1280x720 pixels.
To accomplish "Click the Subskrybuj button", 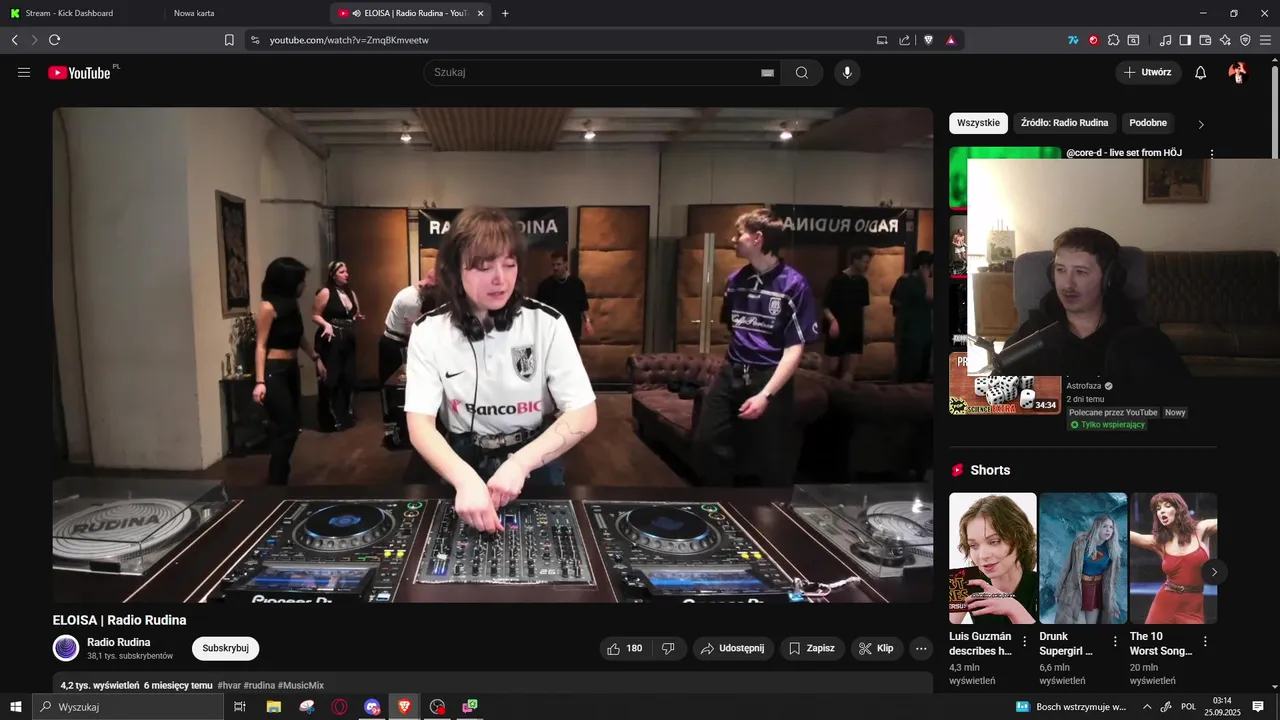I will (225, 648).
